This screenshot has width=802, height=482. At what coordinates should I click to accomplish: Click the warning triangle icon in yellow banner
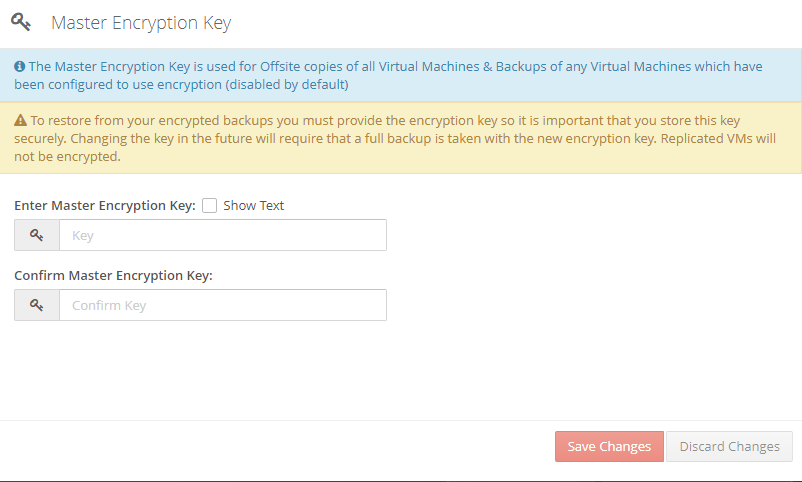(x=20, y=120)
